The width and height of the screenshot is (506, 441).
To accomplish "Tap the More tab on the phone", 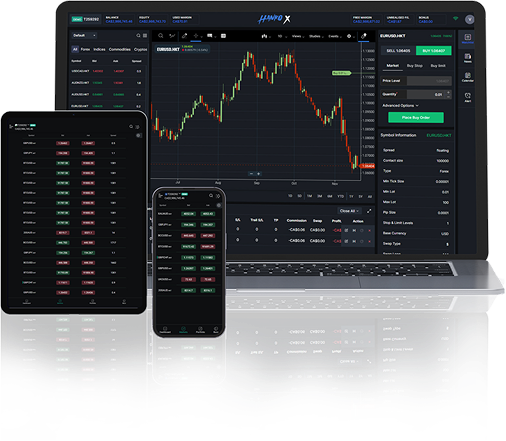I will click(x=216, y=330).
